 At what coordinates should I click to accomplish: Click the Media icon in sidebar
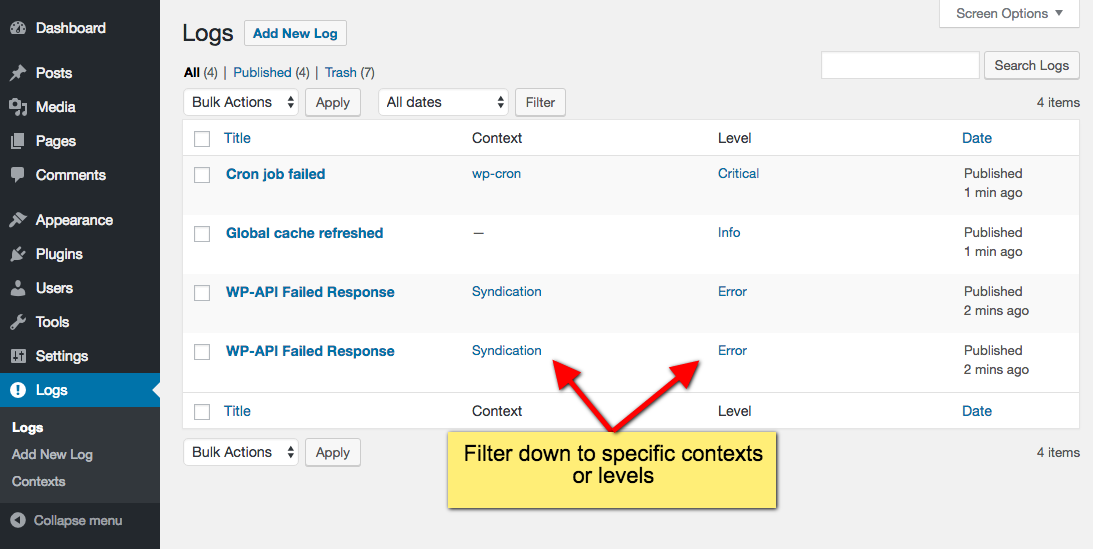point(18,107)
